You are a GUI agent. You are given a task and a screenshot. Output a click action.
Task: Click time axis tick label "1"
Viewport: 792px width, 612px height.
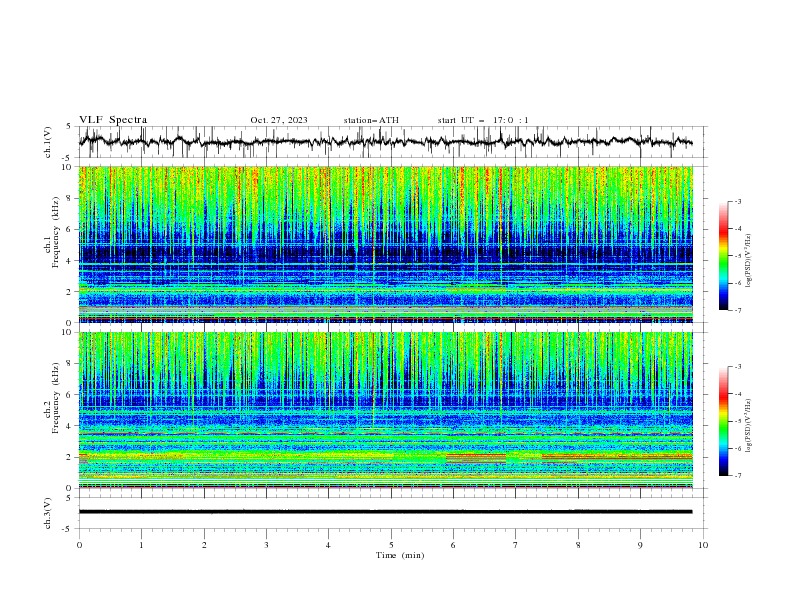141,545
